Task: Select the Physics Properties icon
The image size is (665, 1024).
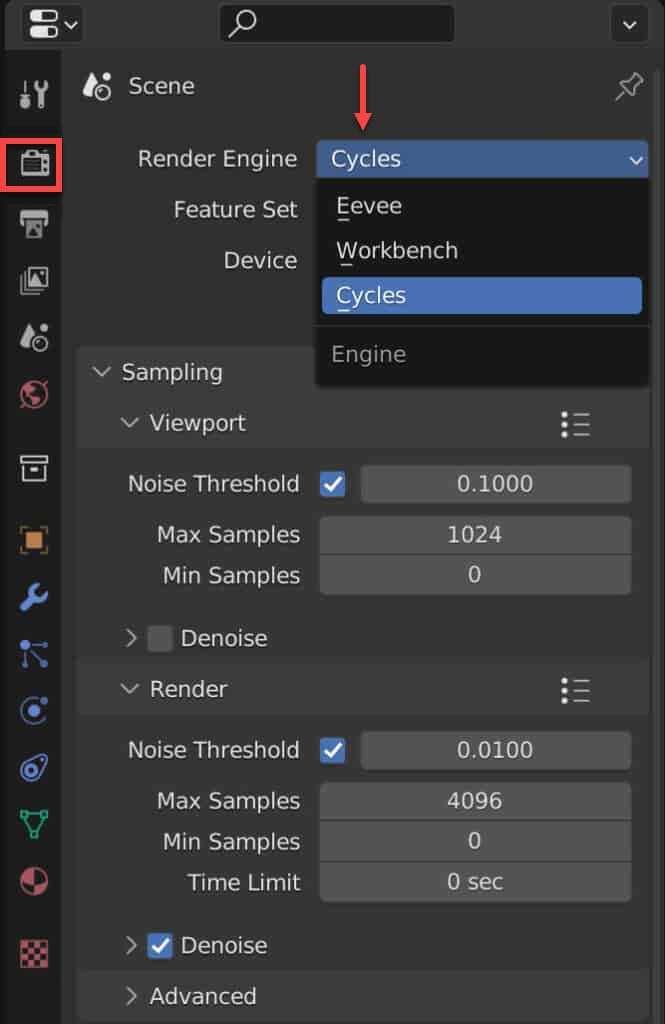Action: [x=31, y=711]
